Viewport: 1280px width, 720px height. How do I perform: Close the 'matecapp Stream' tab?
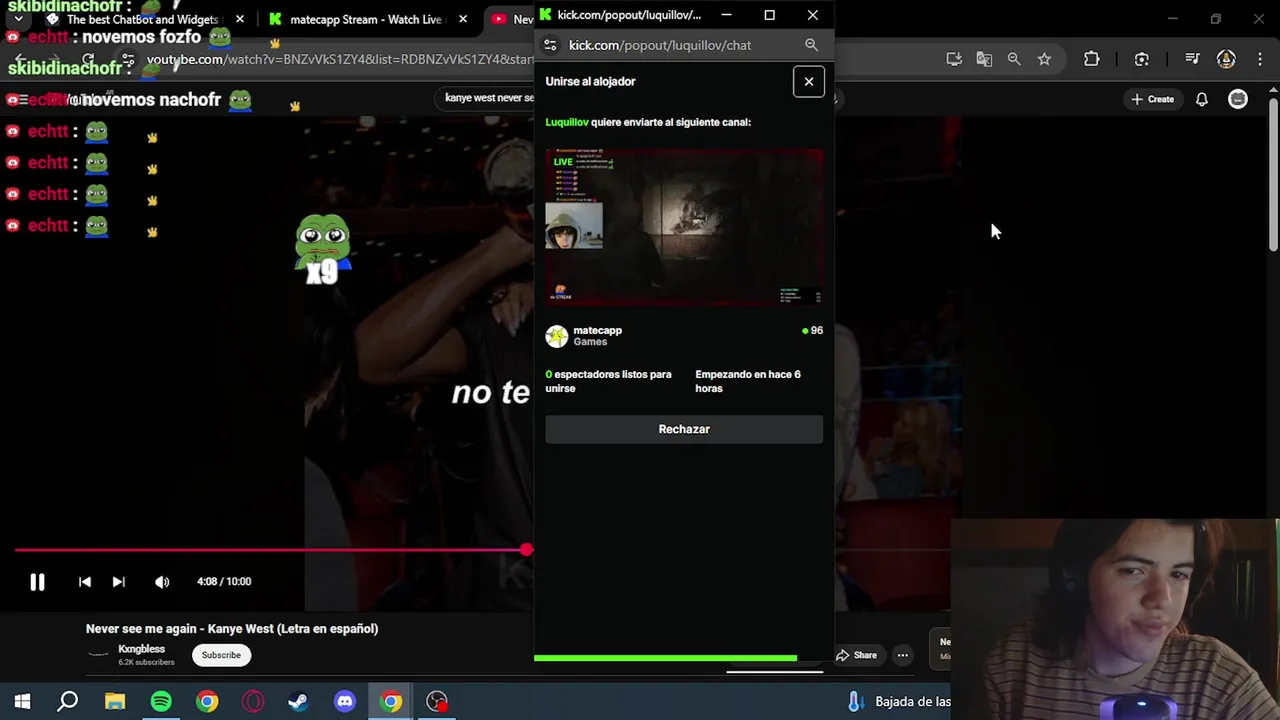[x=463, y=19]
